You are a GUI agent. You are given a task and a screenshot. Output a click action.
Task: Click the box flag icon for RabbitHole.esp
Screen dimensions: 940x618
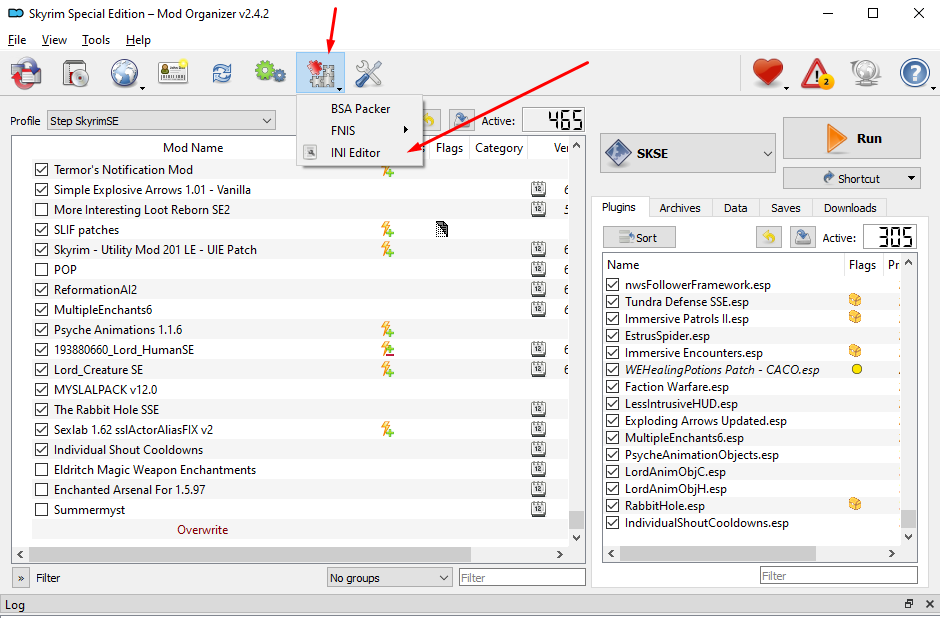[x=855, y=504]
